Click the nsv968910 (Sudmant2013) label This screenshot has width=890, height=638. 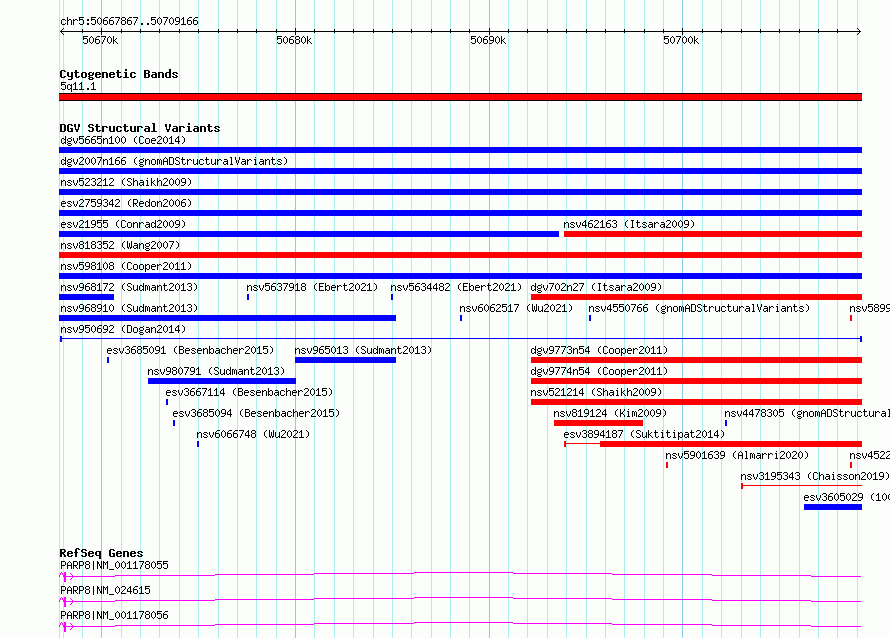129,308
